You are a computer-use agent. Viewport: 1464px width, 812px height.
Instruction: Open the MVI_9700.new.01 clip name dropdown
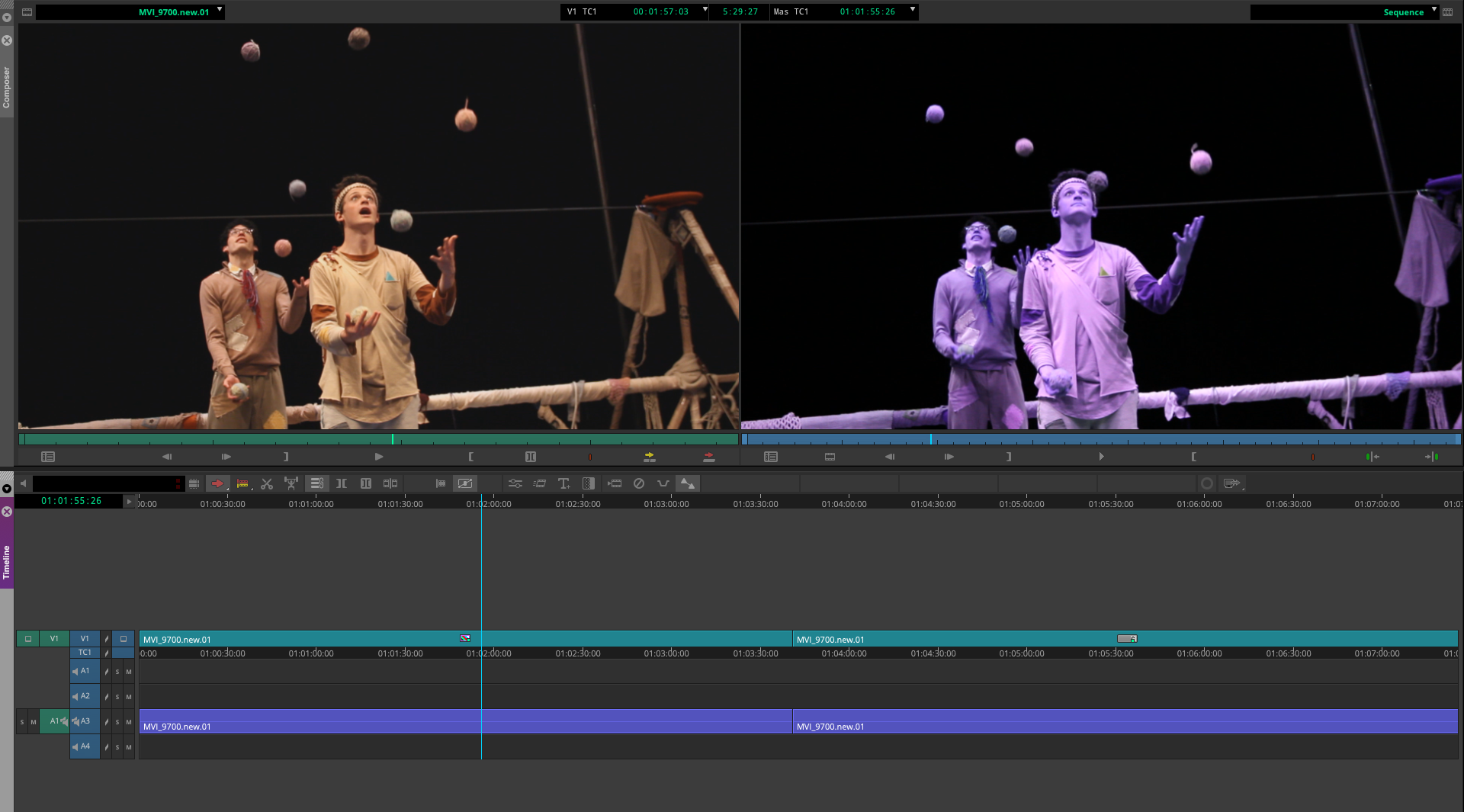point(218,11)
